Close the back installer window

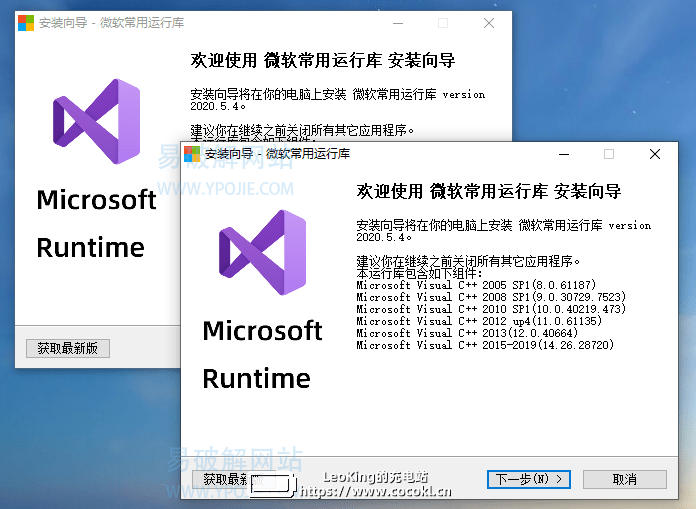(489, 23)
